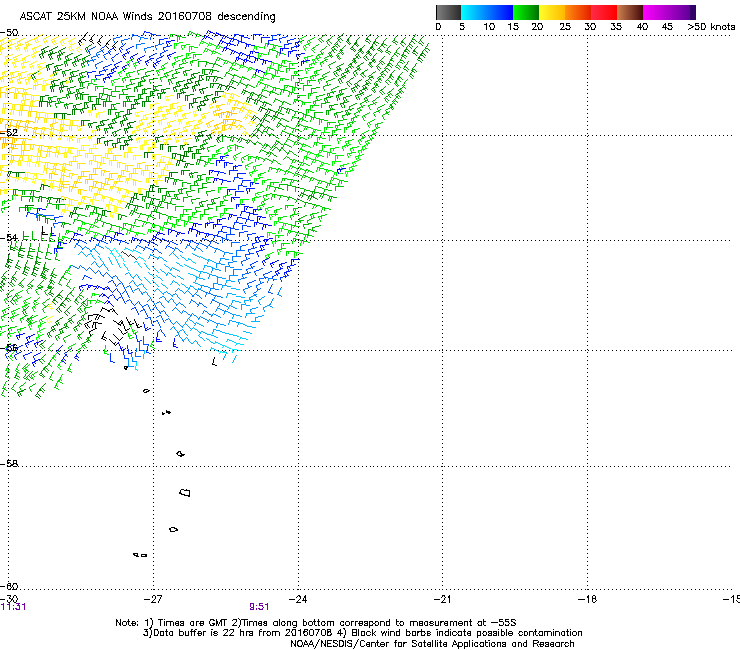The height and width of the screenshot is (650, 740).
Task: Click the dark purple 45-50 knots legend segment
Action: tap(682, 12)
